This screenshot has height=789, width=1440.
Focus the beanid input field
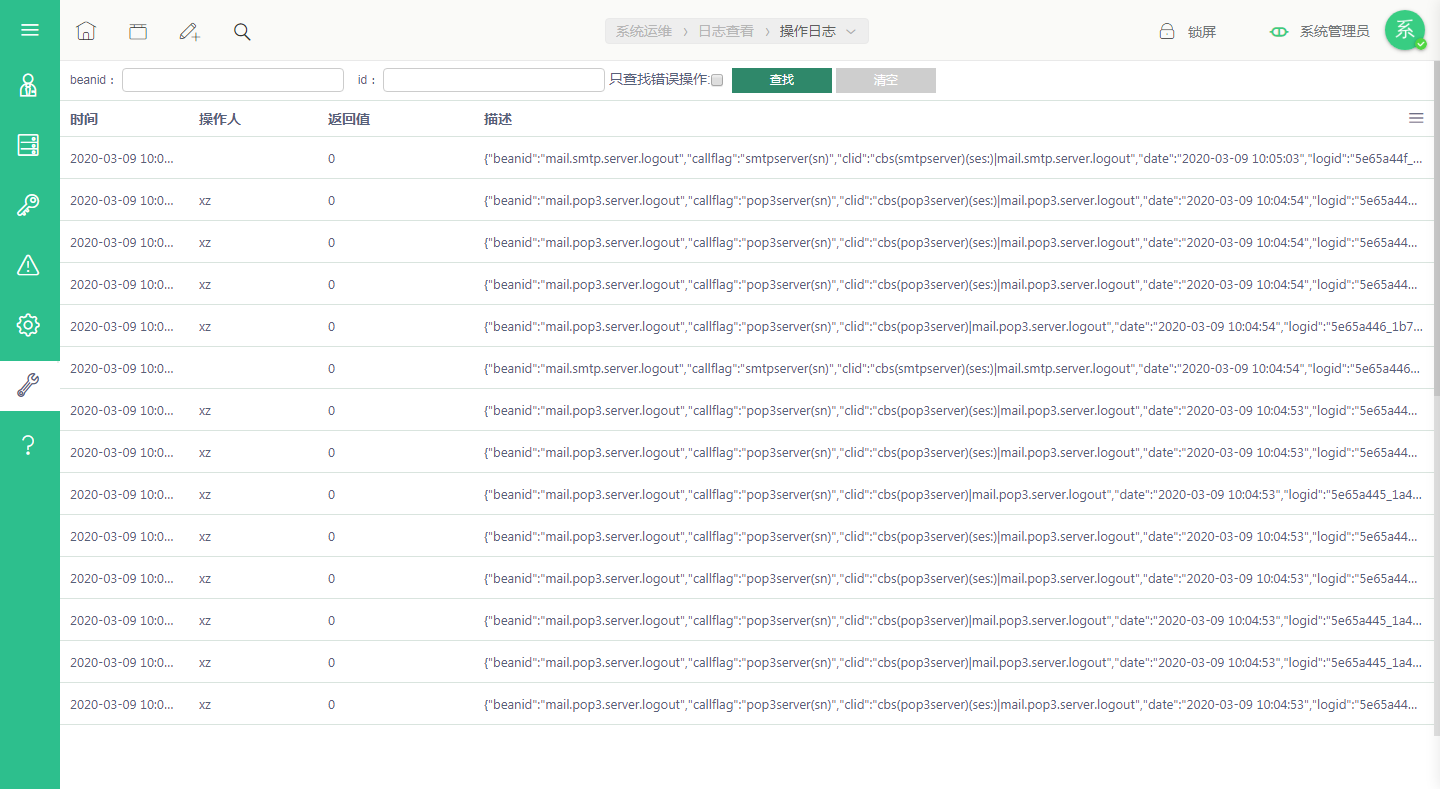click(233, 80)
